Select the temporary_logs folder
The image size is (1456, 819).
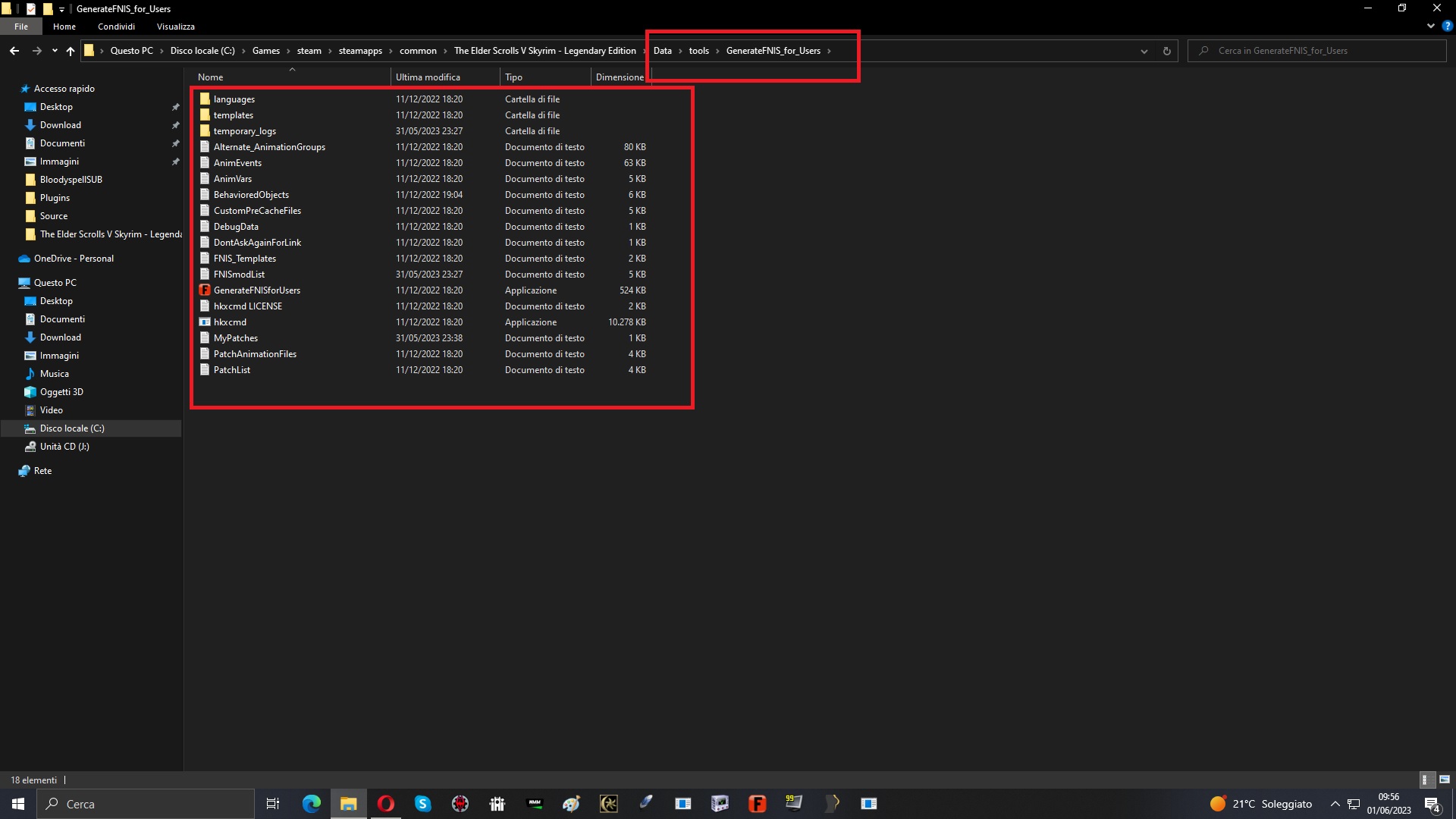244,131
